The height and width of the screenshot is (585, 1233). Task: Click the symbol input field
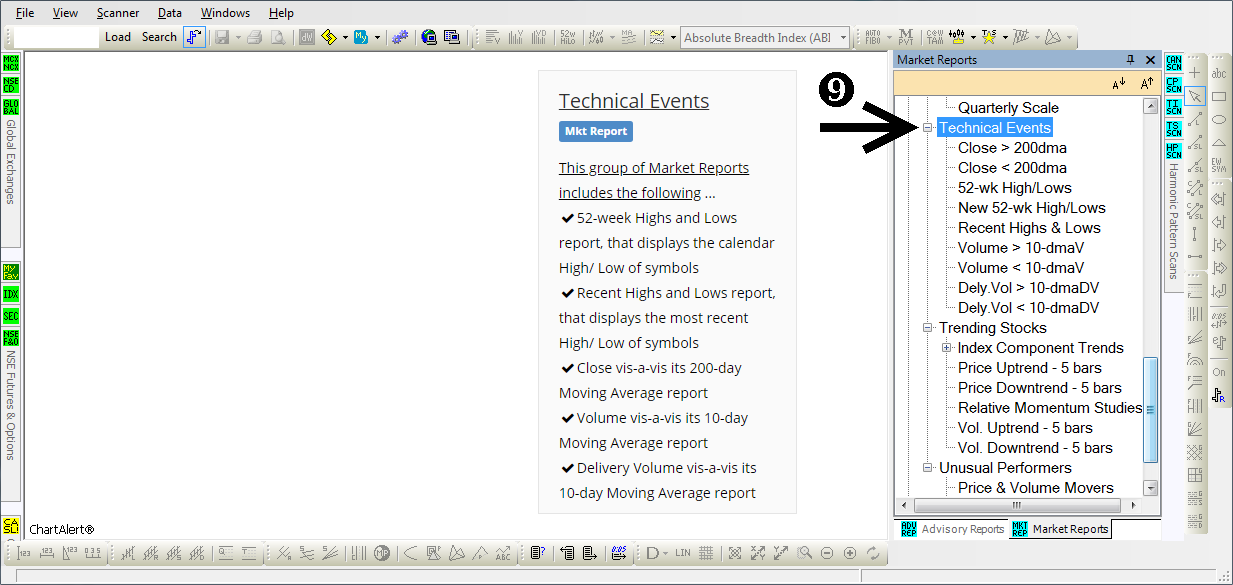point(58,37)
